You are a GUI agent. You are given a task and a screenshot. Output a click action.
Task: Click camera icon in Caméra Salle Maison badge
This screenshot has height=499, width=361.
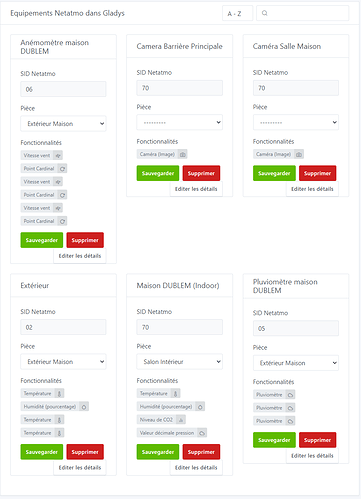299,154
